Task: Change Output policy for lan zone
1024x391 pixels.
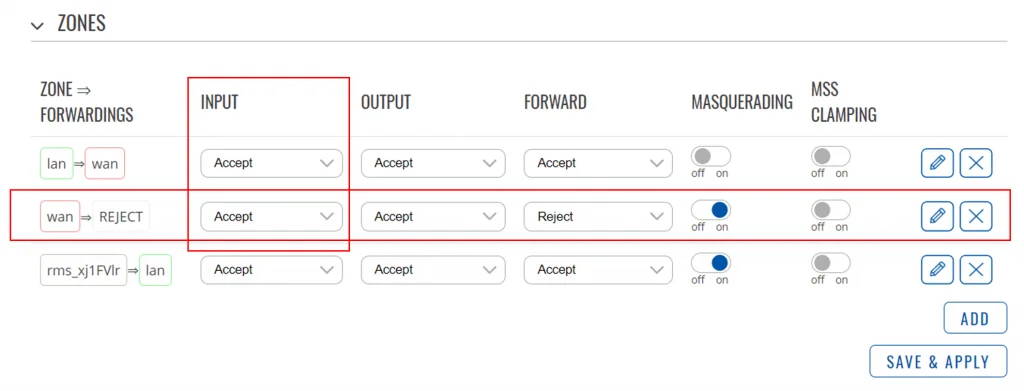Action: [x=433, y=163]
